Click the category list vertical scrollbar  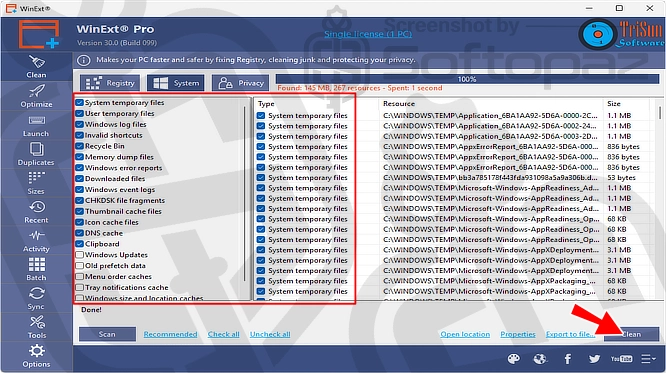tap(245, 193)
